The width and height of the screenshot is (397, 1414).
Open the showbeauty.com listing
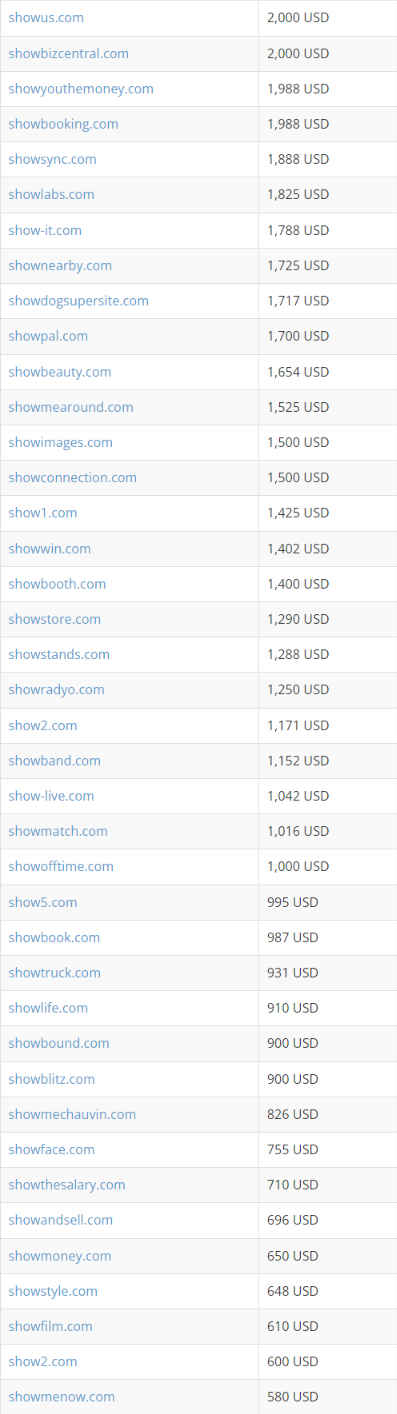[60, 372]
